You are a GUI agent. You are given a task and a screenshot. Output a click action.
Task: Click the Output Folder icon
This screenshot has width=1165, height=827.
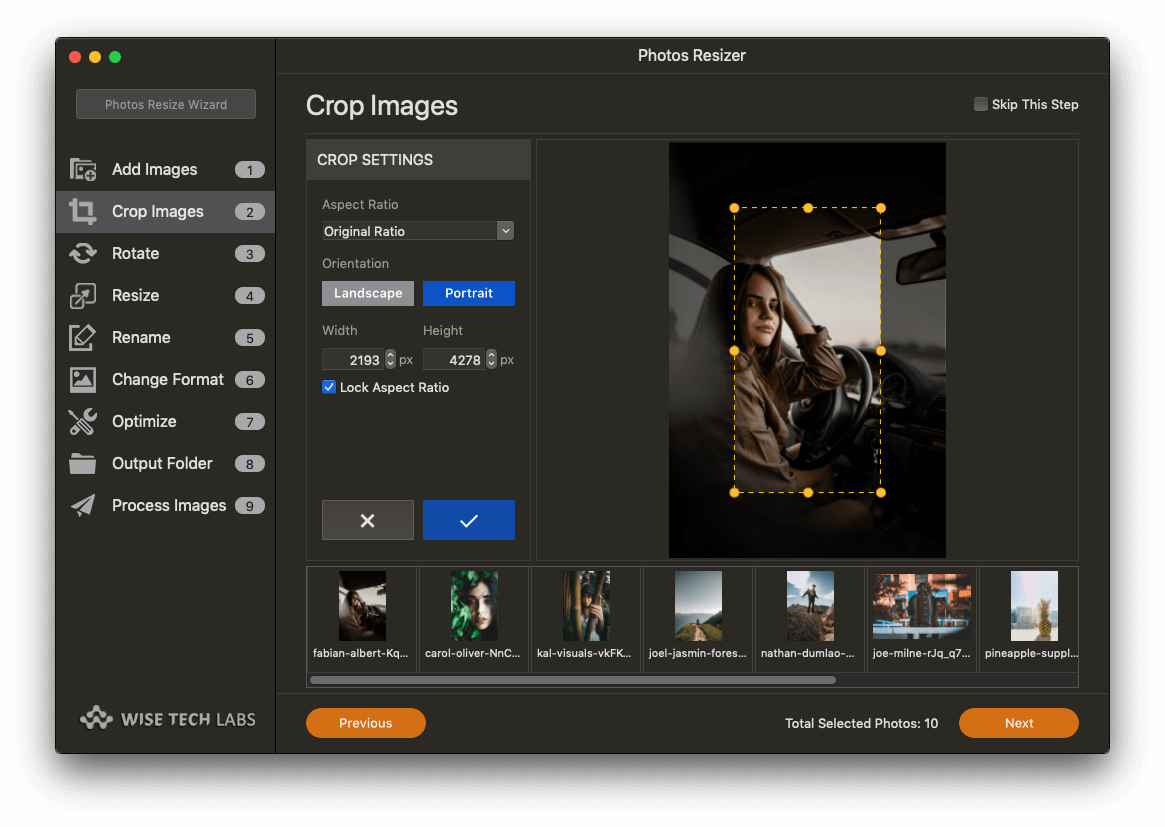click(x=82, y=464)
